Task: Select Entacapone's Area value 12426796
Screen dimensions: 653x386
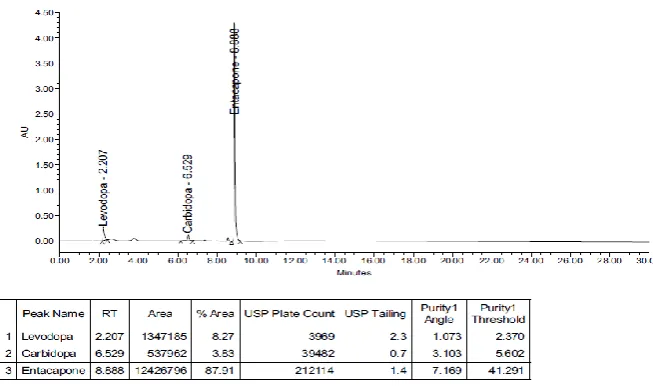Action: [161, 371]
